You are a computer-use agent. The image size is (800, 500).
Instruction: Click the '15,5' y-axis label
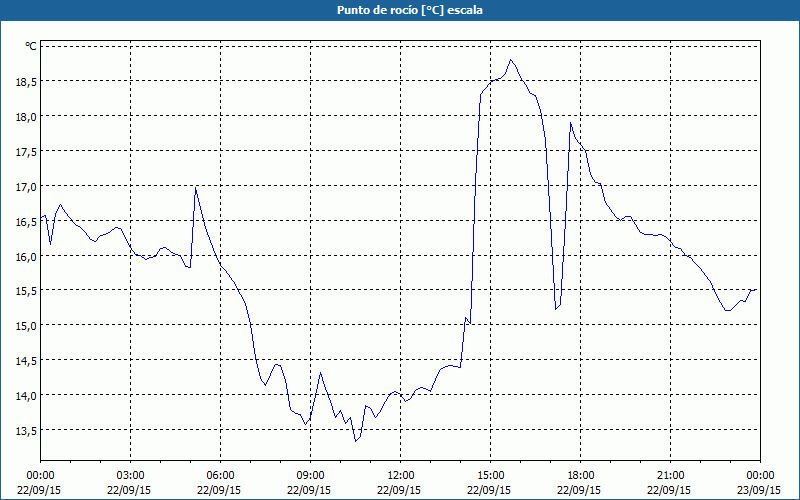(x=26, y=291)
